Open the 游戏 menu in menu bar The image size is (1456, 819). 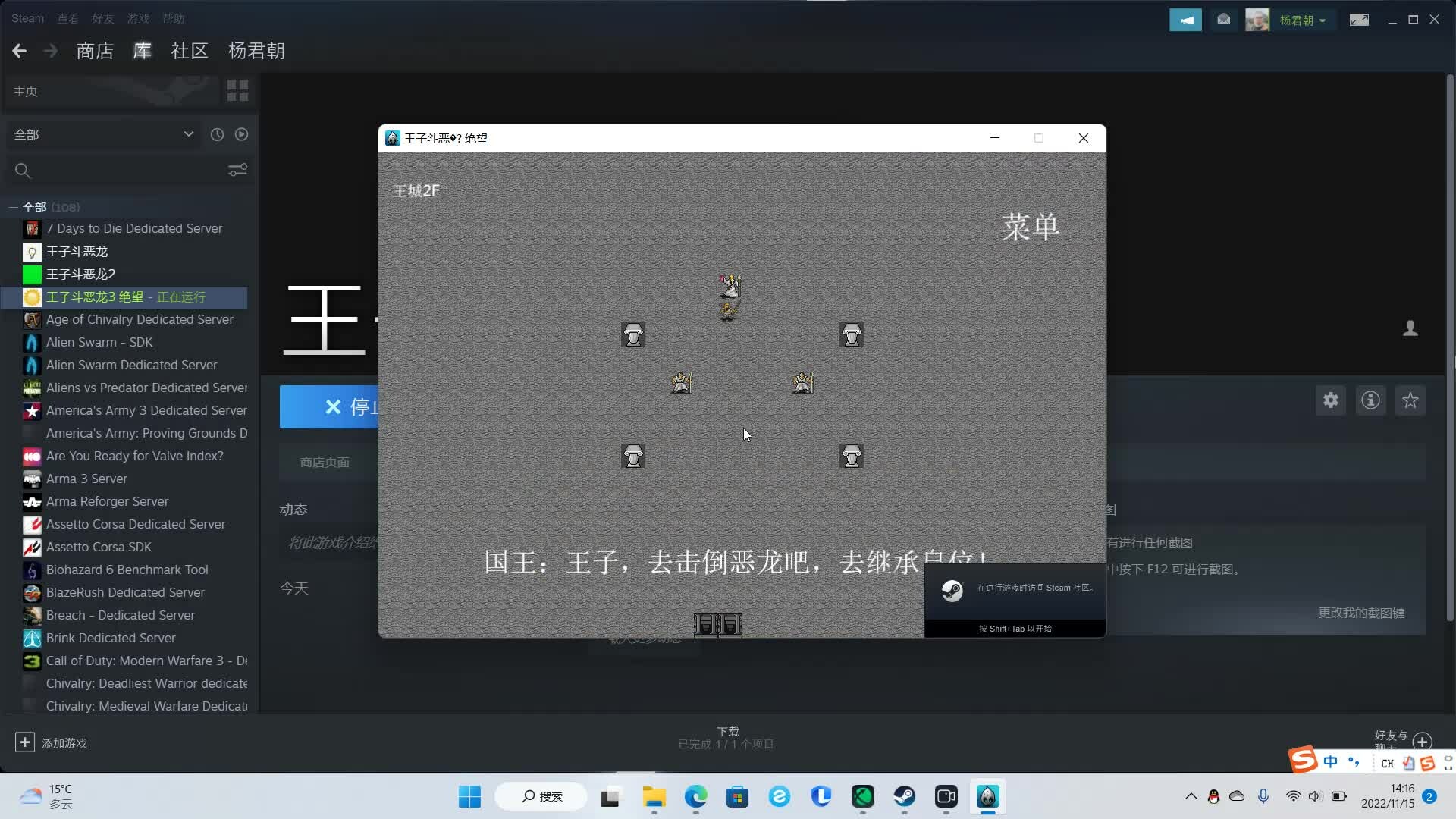click(137, 18)
